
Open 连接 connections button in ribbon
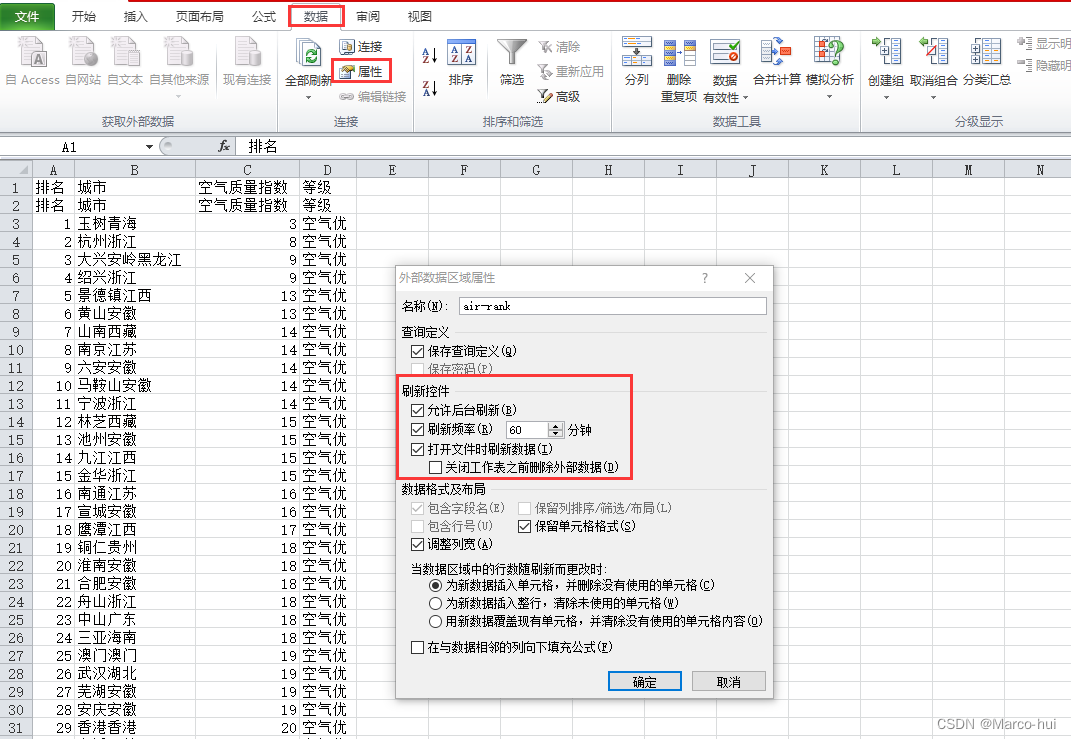(361, 46)
